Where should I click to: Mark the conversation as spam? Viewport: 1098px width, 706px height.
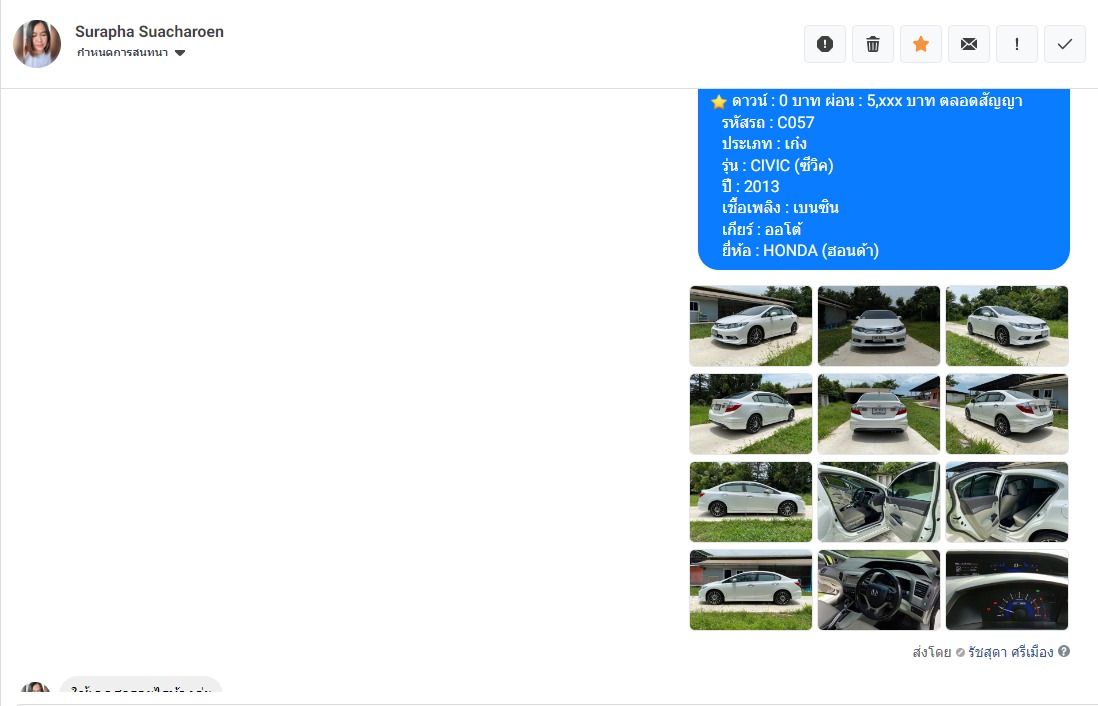tap(825, 44)
